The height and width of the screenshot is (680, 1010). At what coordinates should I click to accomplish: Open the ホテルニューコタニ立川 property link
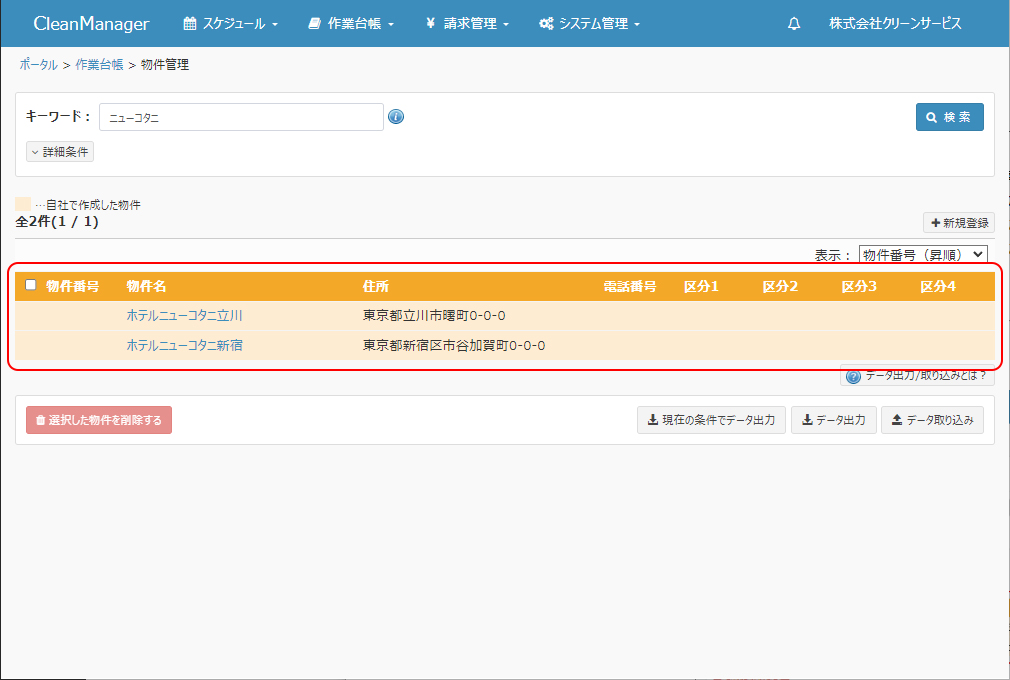(x=184, y=316)
